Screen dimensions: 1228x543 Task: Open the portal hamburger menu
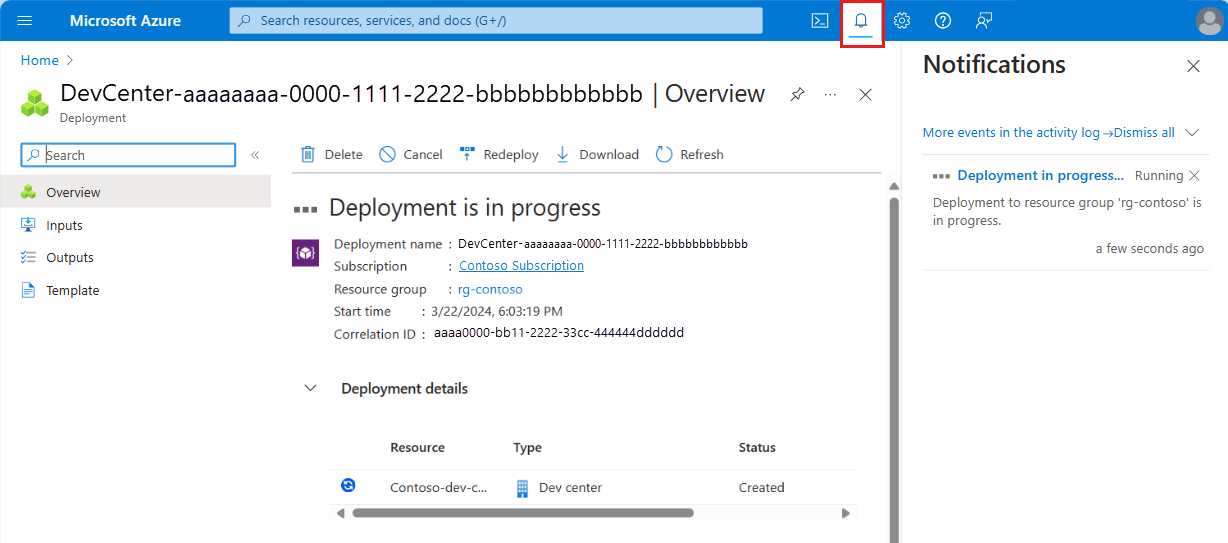coord(25,21)
